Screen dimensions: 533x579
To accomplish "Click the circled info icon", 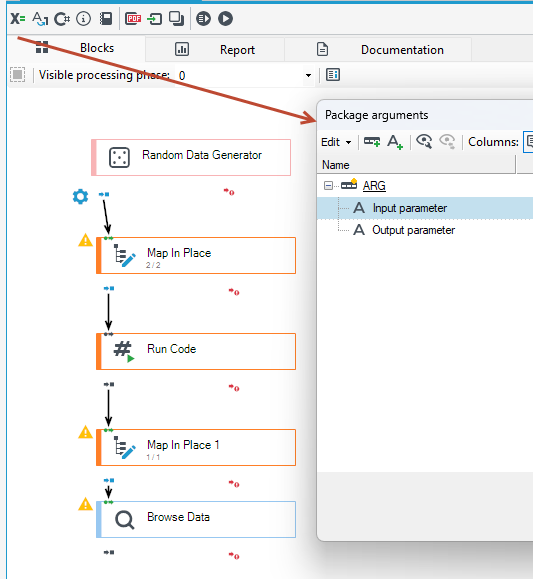I will [83, 18].
